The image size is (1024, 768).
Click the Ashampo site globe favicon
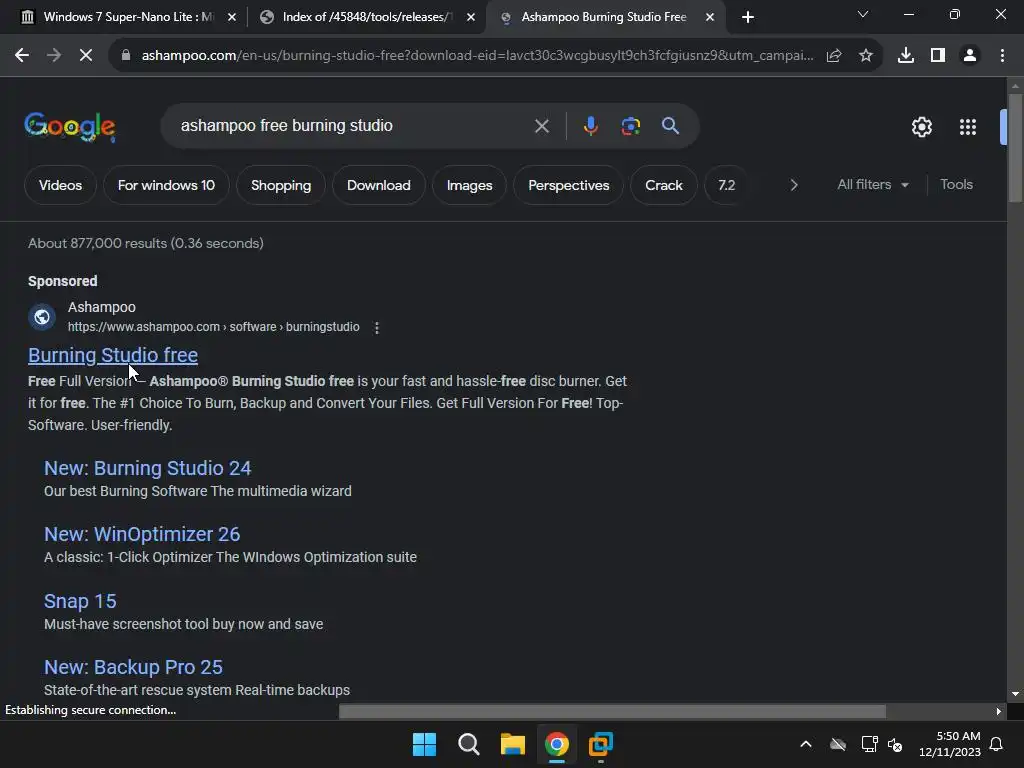42,317
